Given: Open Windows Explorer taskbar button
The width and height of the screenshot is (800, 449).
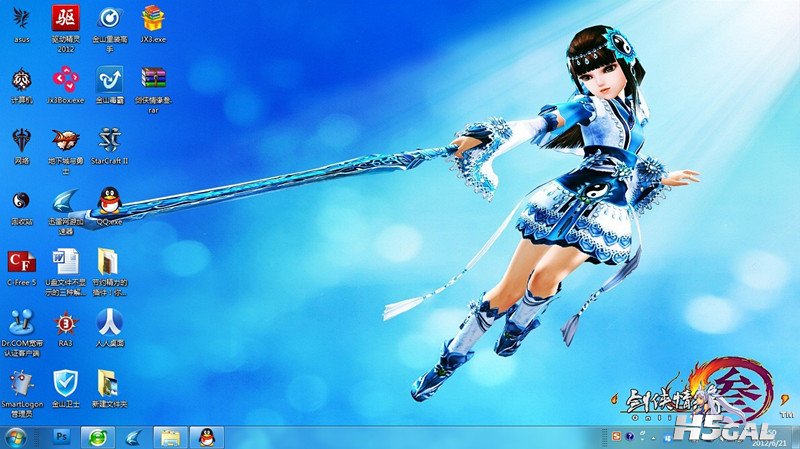Looking at the screenshot, I should pos(170,437).
